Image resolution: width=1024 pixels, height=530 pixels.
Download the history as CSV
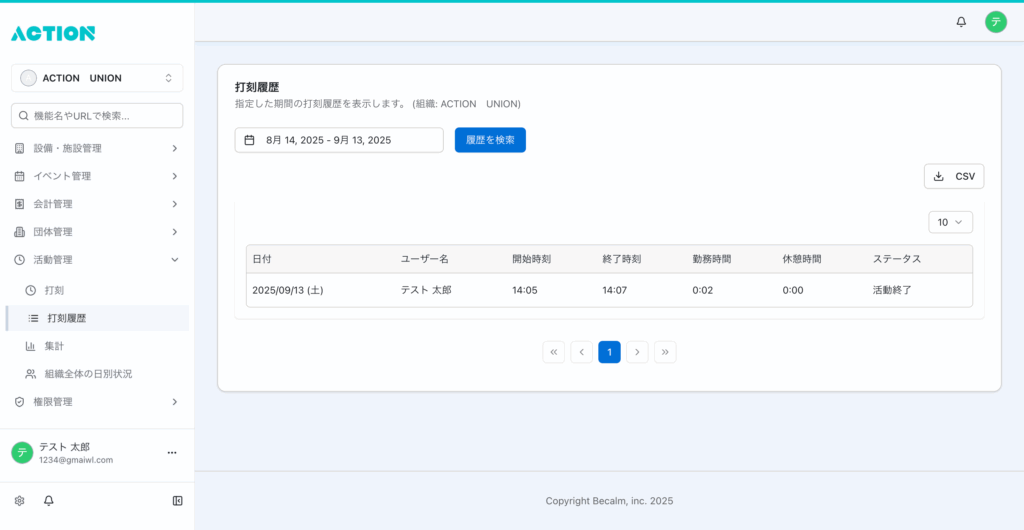coord(953,176)
